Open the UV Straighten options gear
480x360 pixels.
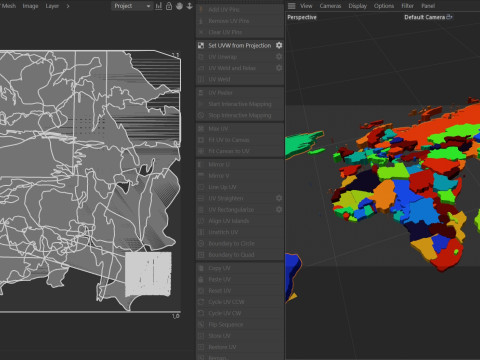[x=279, y=198]
